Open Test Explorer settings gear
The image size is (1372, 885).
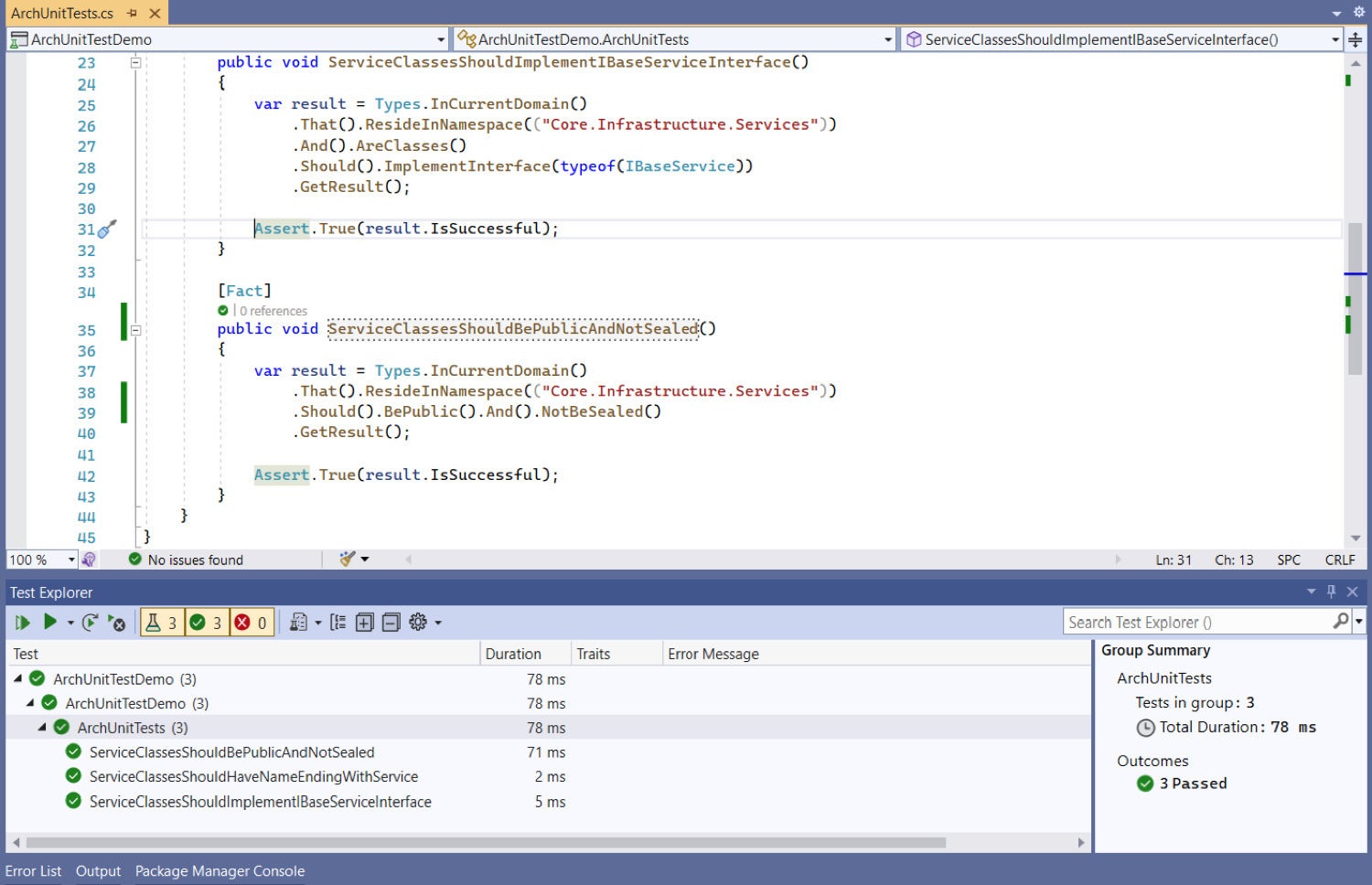(x=418, y=622)
